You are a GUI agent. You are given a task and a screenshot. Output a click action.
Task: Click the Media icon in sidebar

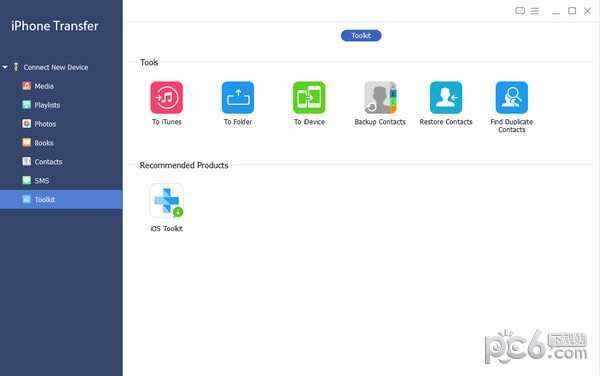pyautogui.click(x=26, y=86)
